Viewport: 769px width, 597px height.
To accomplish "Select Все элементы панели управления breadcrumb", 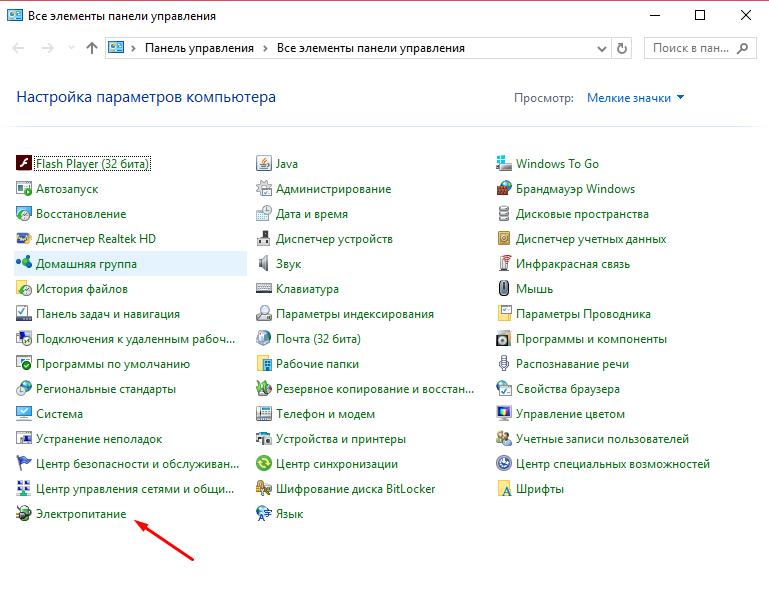I will tap(370, 48).
